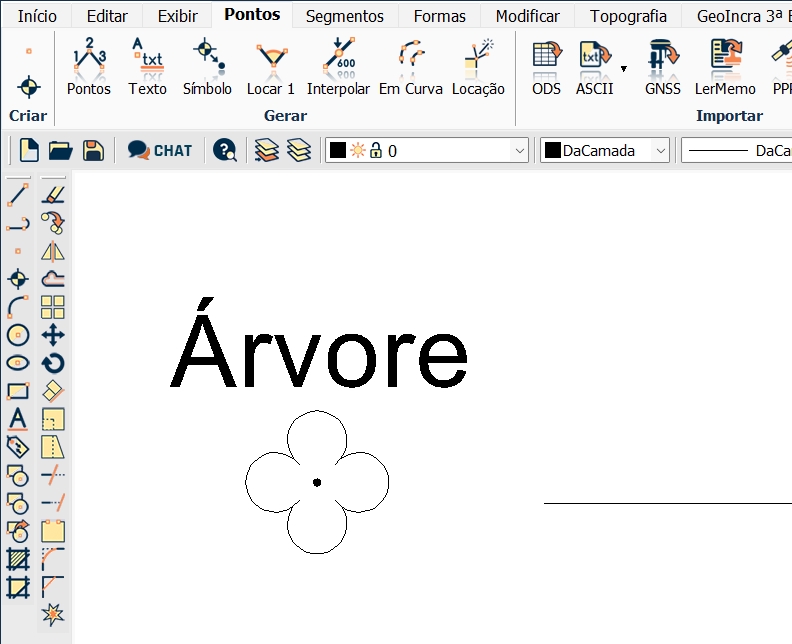
Task: Choose the Símbolo tool
Action: pos(207,67)
